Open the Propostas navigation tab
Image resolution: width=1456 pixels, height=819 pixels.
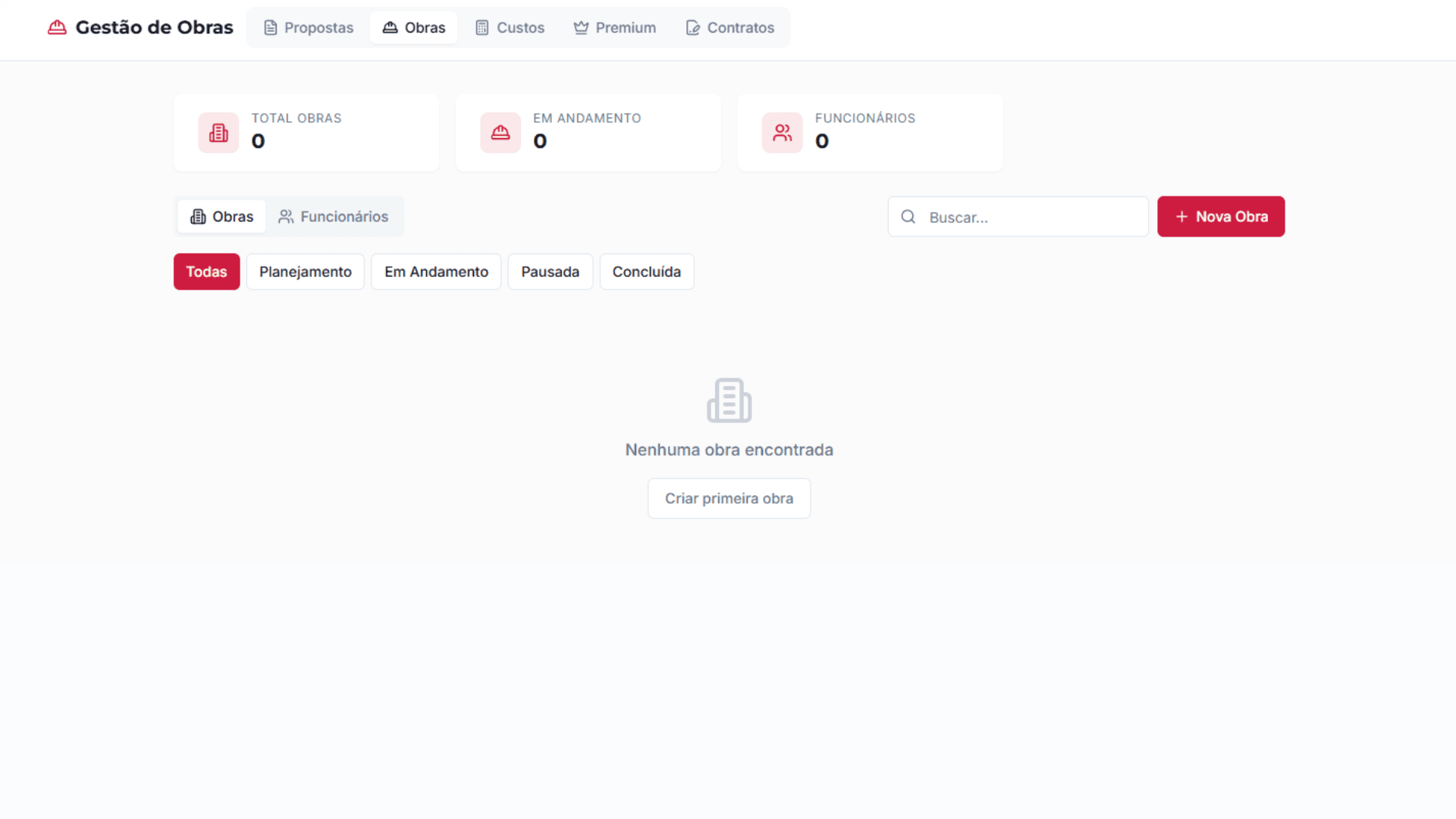(309, 27)
